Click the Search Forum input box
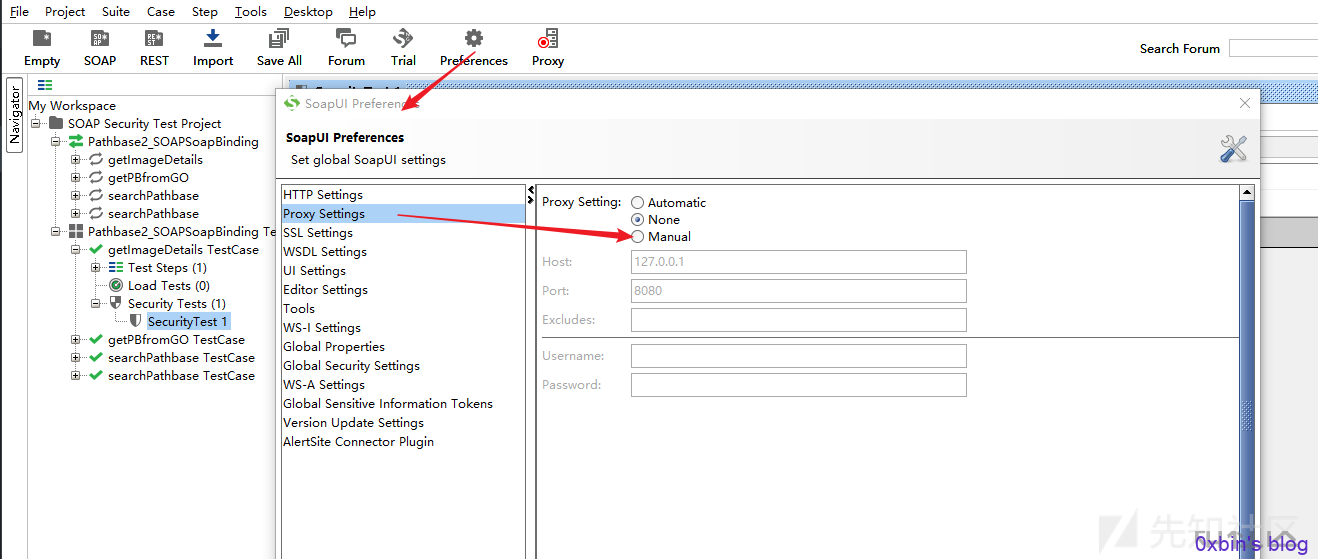 click(1273, 48)
